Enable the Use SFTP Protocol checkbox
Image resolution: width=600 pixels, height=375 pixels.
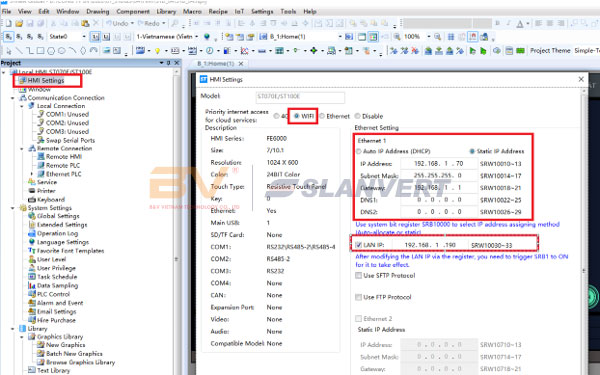point(359,276)
